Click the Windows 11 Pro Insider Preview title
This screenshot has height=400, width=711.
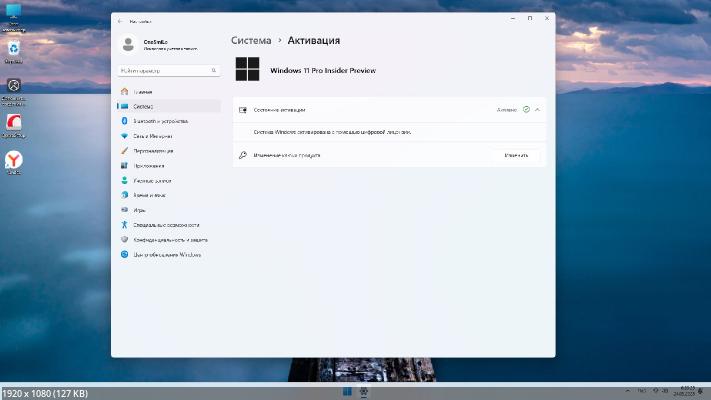click(x=323, y=71)
